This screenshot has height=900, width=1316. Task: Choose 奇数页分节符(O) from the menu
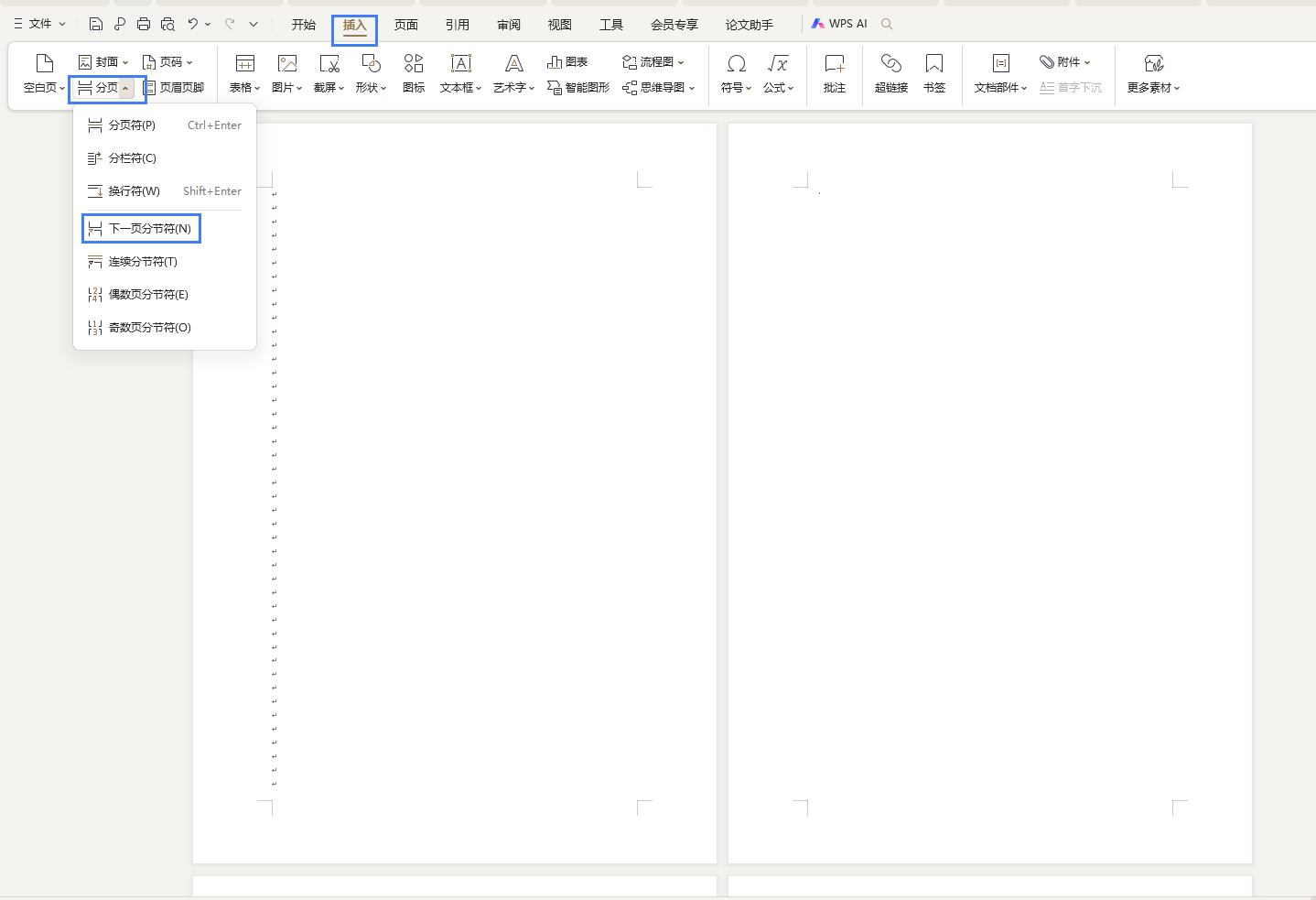pos(165,328)
